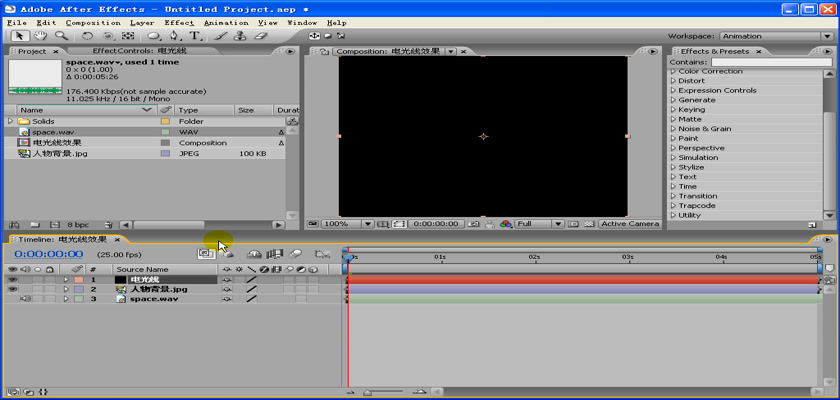Switch to Effect Controls tab
The image size is (840, 400).
[x=139, y=51]
